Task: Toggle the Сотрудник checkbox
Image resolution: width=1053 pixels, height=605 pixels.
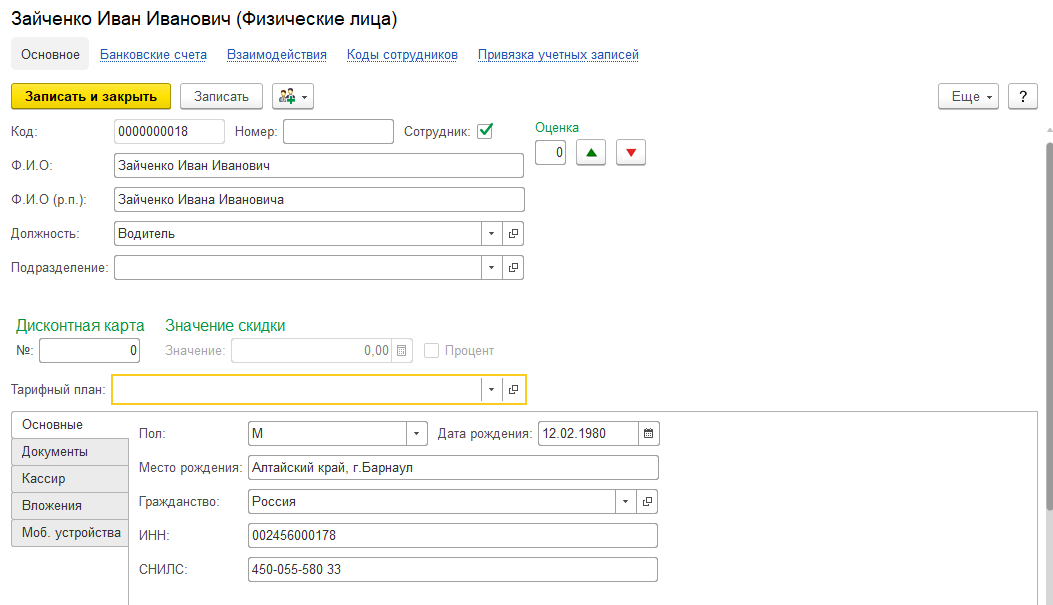Action: (485, 131)
